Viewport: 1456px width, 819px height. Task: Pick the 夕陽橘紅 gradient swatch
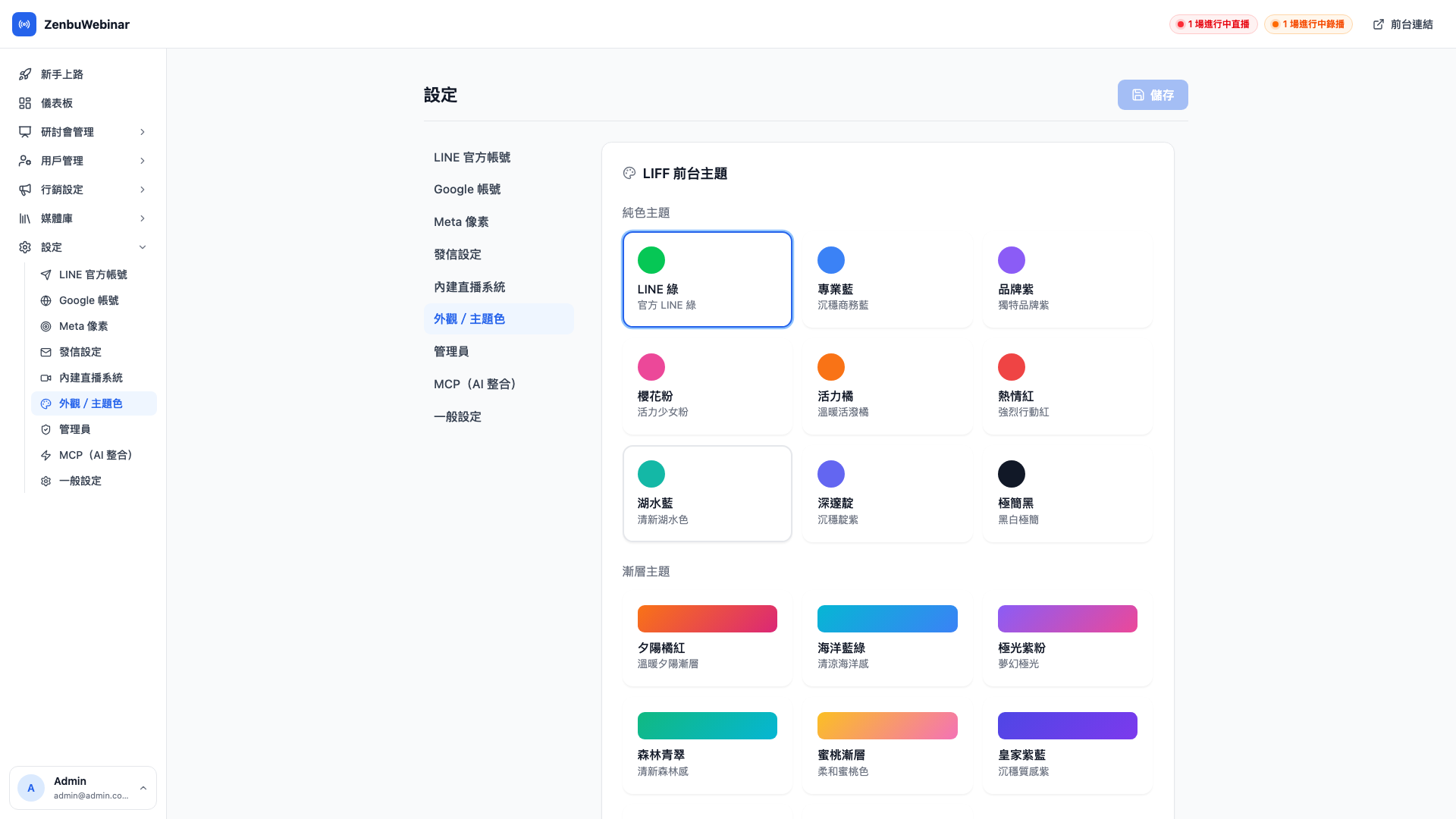tap(708, 619)
